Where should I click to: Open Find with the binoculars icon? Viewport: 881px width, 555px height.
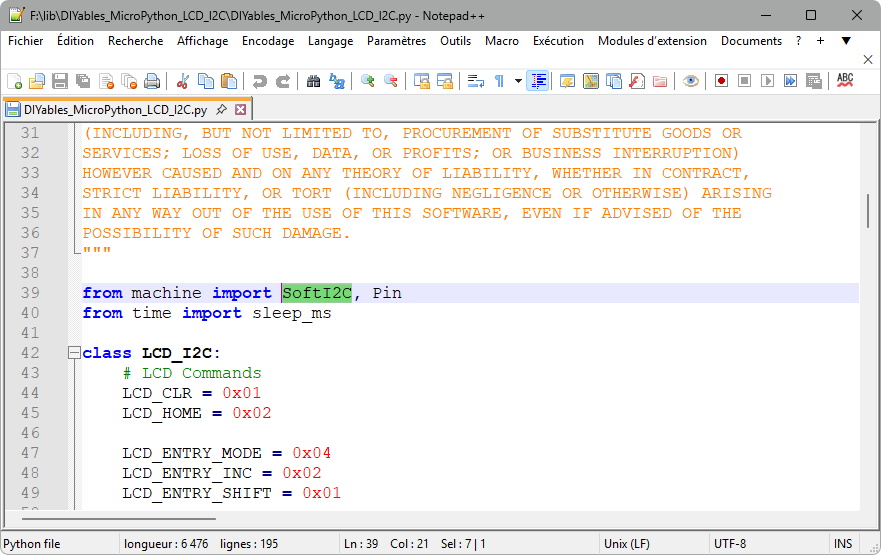point(313,81)
